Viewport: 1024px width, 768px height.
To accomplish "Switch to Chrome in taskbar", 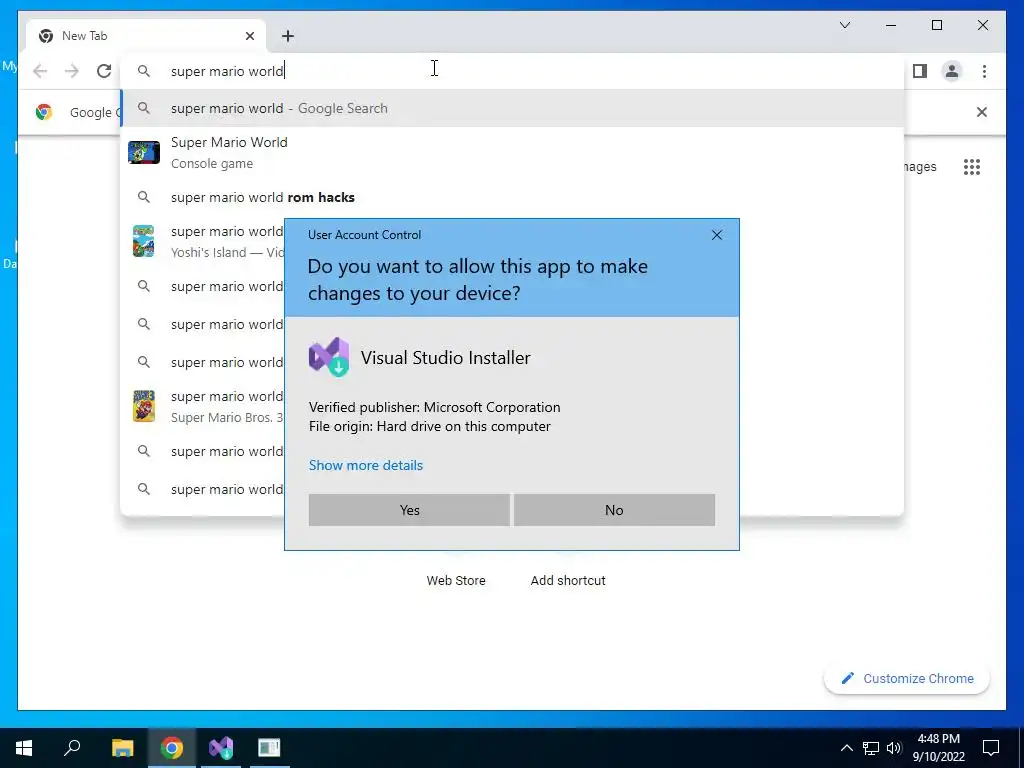I will pyautogui.click(x=172, y=748).
